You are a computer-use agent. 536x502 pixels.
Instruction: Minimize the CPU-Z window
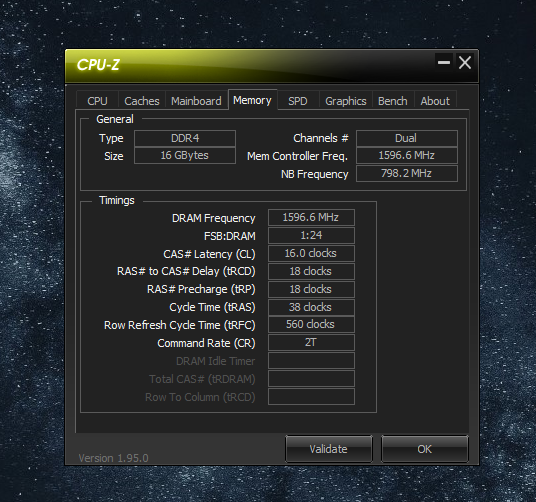click(x=444, y=63)
